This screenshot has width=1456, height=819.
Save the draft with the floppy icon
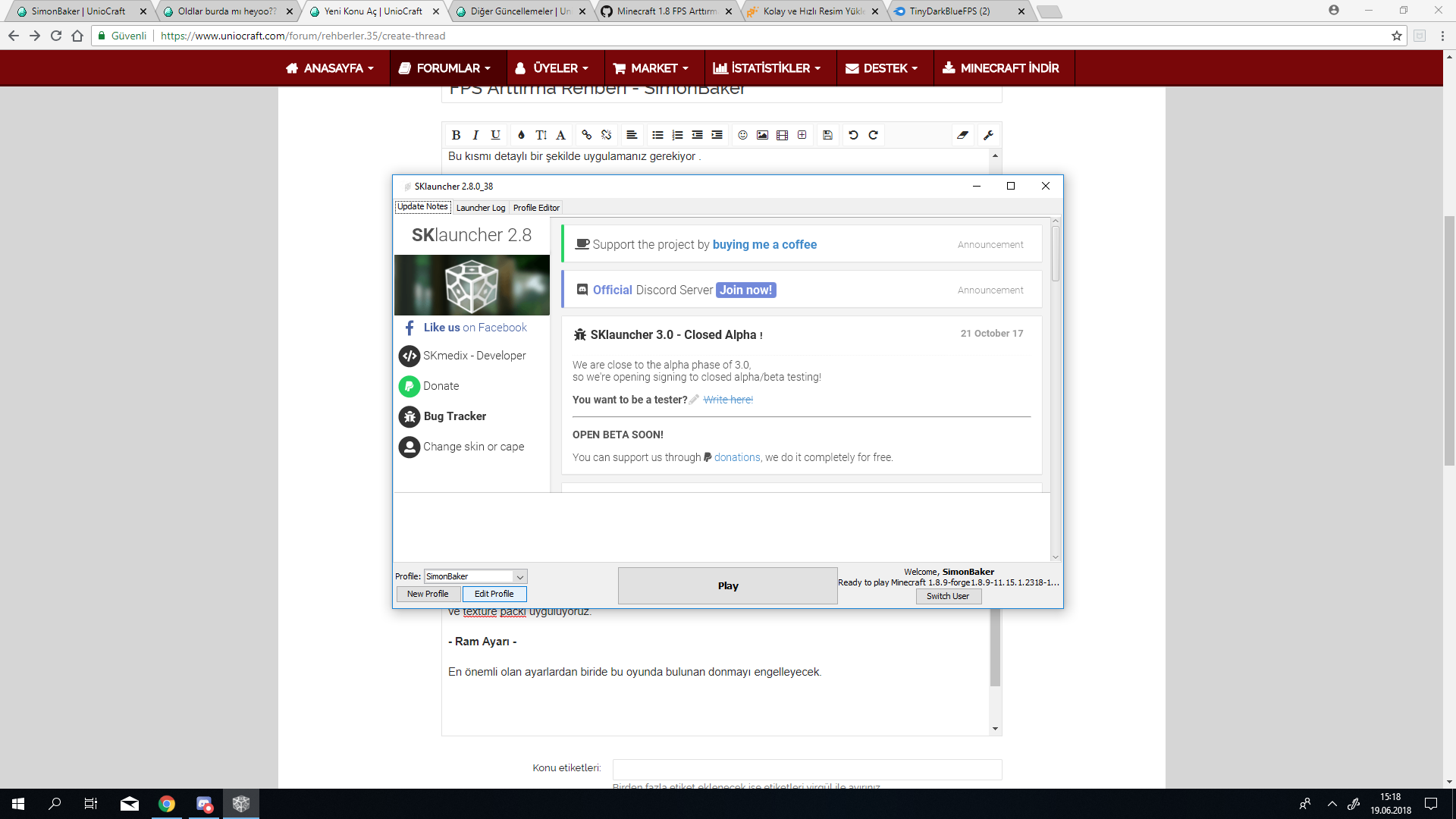point(827,135)
